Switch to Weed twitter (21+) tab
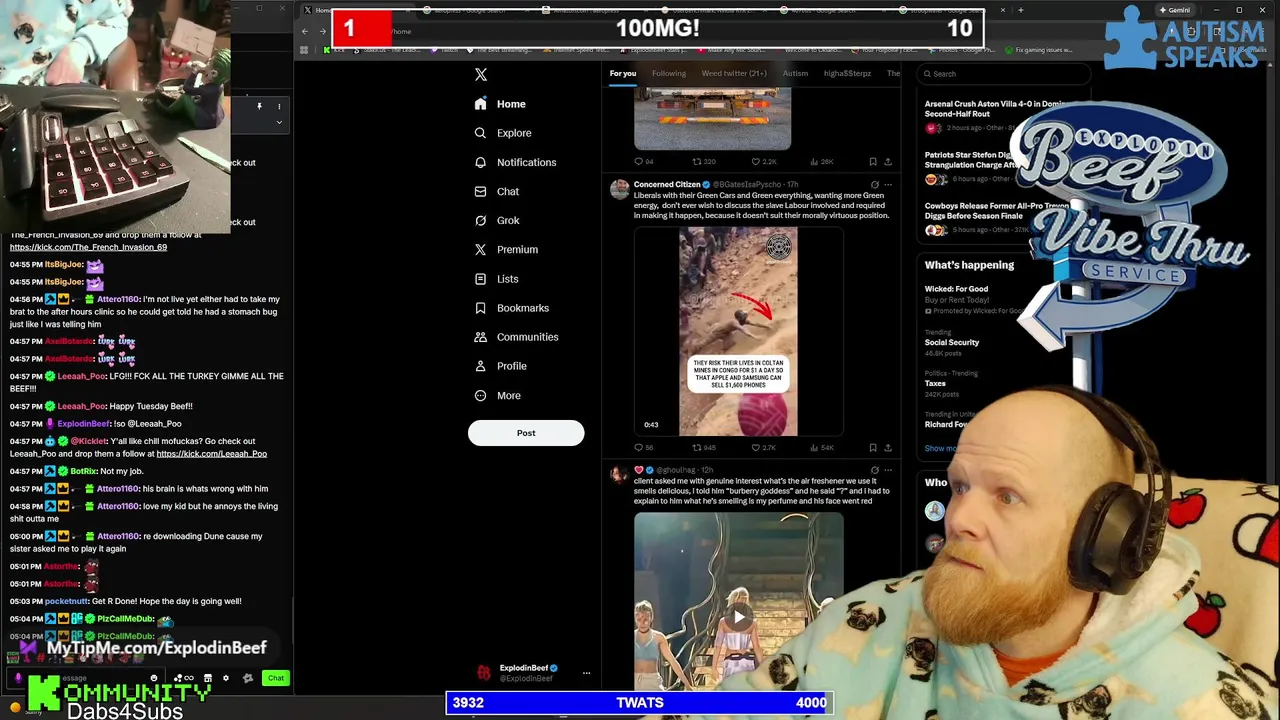The height and width of the screenshot is (720, 1280). [734, 73]
